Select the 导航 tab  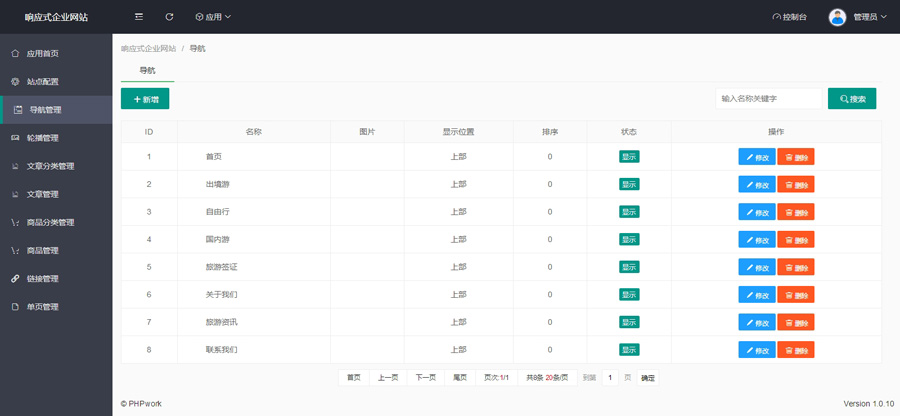pos(147,71)
